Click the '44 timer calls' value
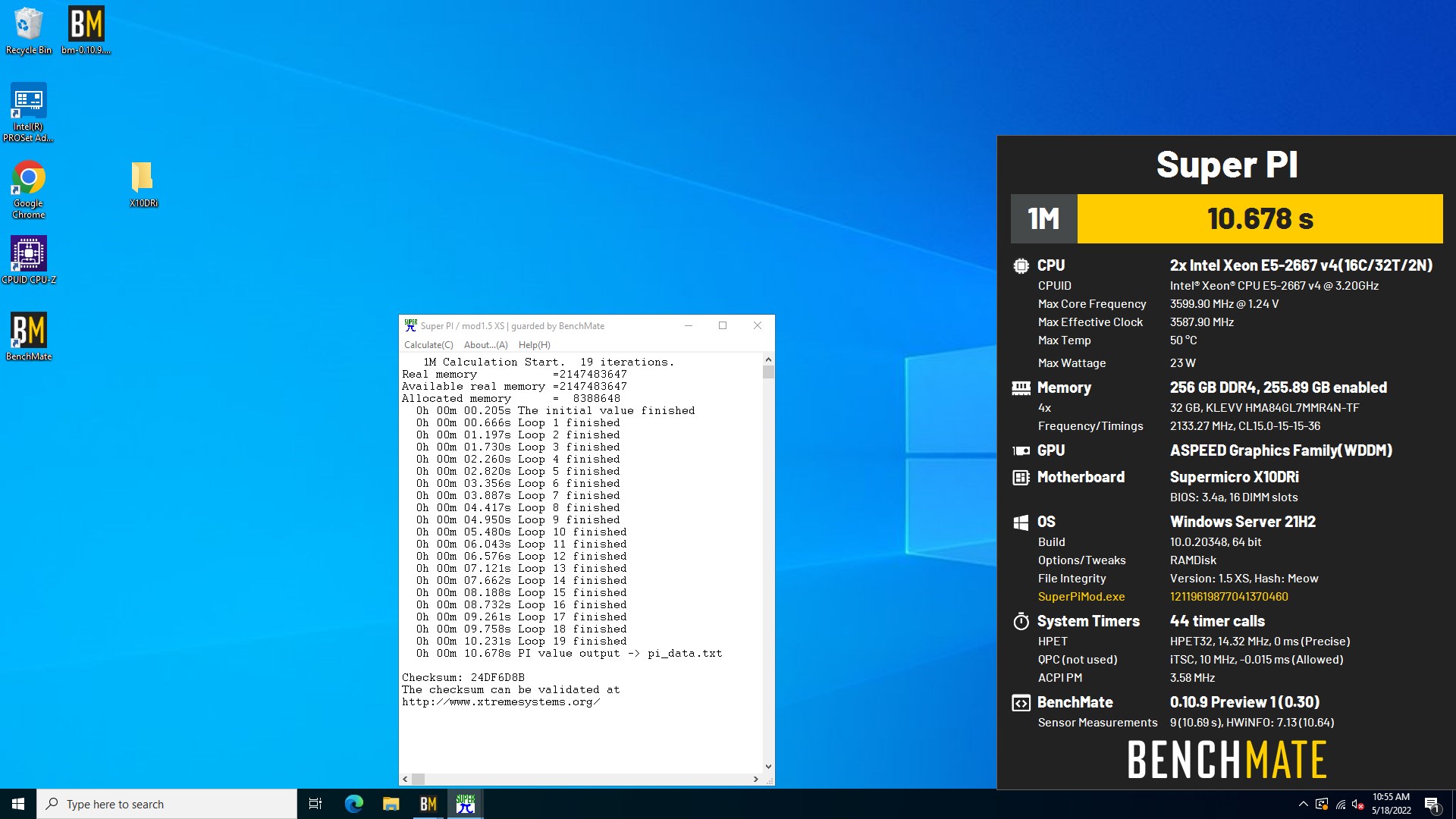Viewport: 1456px width, 819px height. point(1217,621)
